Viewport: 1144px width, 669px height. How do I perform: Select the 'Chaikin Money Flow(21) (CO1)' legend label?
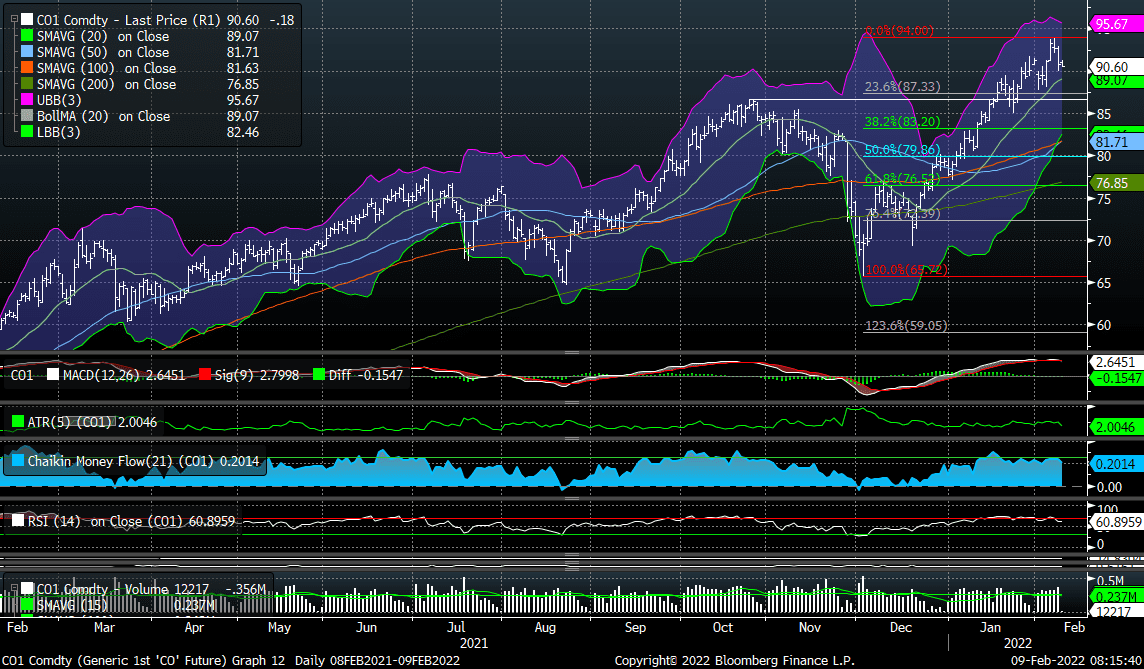pos(120,461)
